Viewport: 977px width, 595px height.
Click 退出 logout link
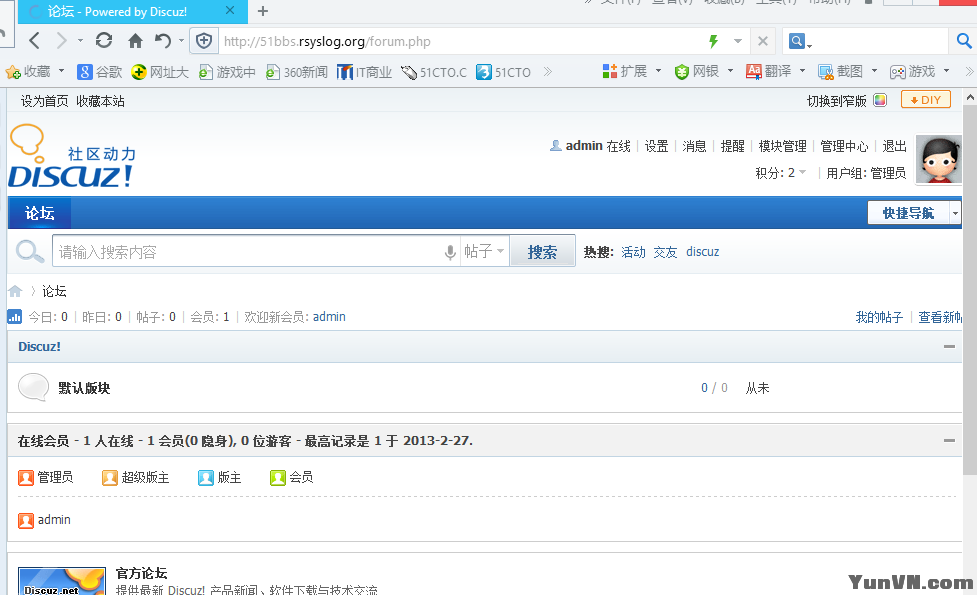(894, 146)
